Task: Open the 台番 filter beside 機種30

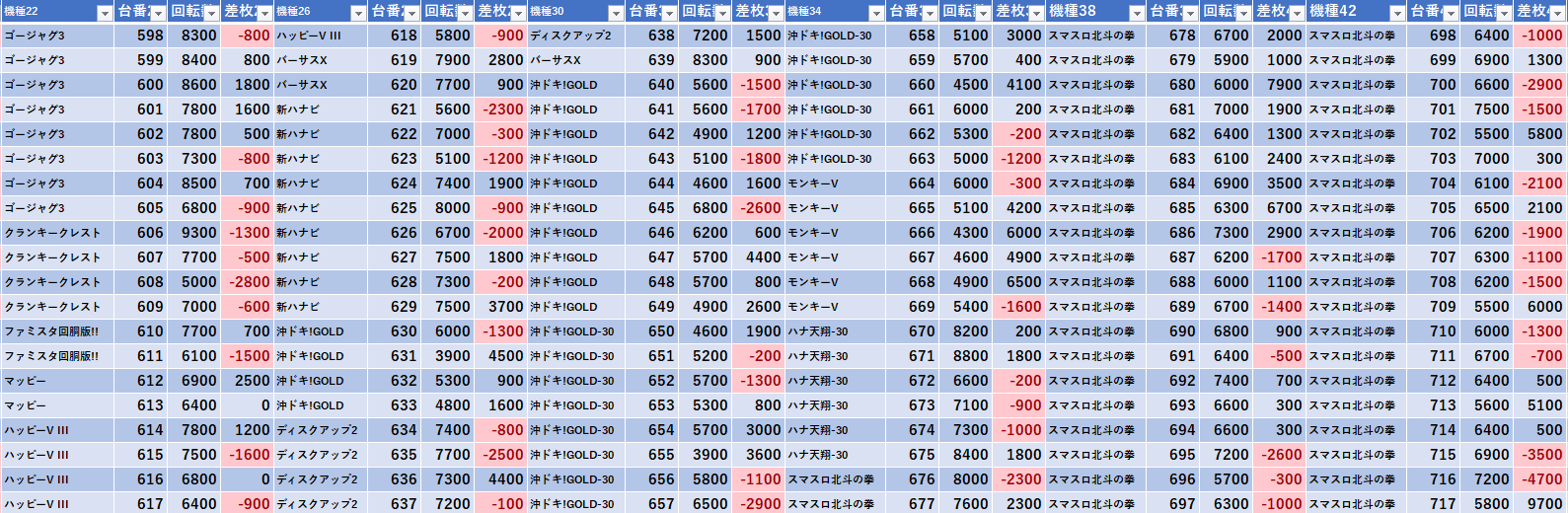Action: point(670,13)
